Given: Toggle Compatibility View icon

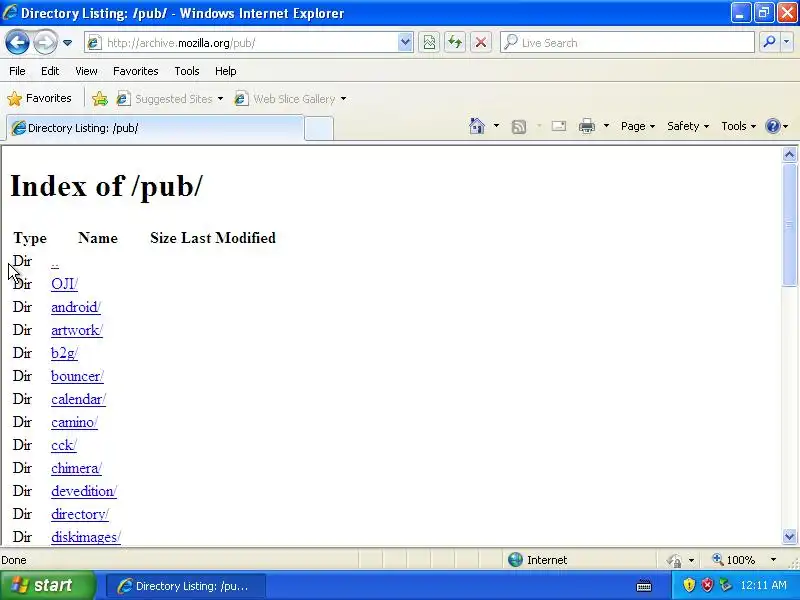Looking at the screenshot, I should click(430, 43).
